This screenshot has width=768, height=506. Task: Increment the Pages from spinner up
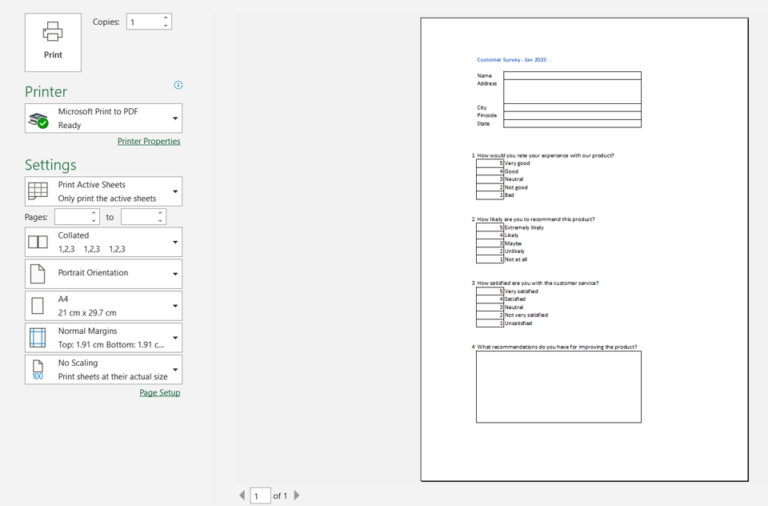pos(94,213)
